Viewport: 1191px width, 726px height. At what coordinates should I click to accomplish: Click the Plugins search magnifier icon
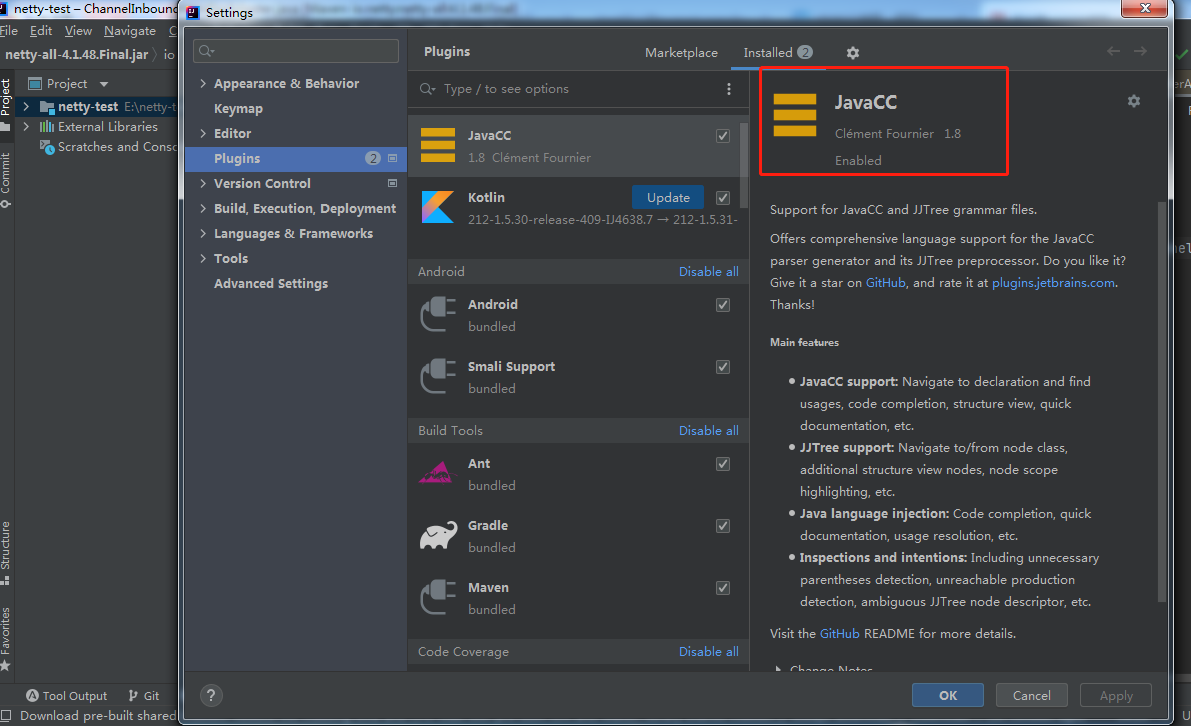point(428,89)
